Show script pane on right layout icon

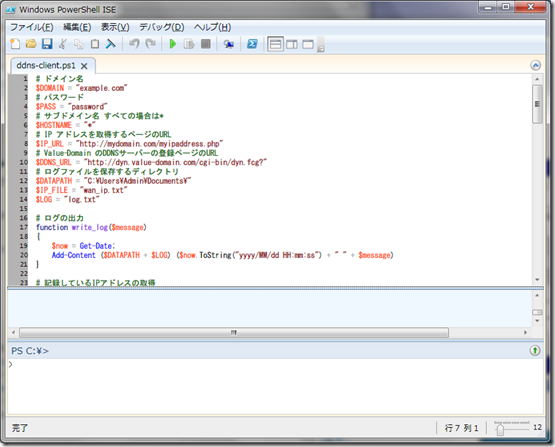point(292,44)
